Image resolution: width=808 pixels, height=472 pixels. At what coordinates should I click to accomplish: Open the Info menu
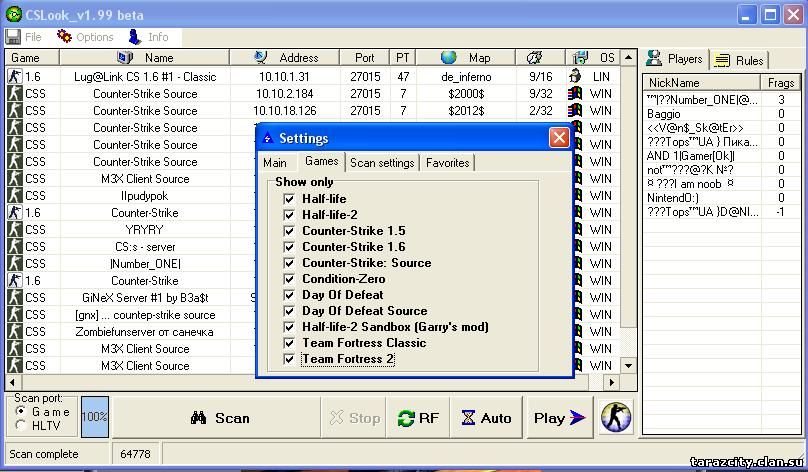pyautogui.click(x=148, y=37)
